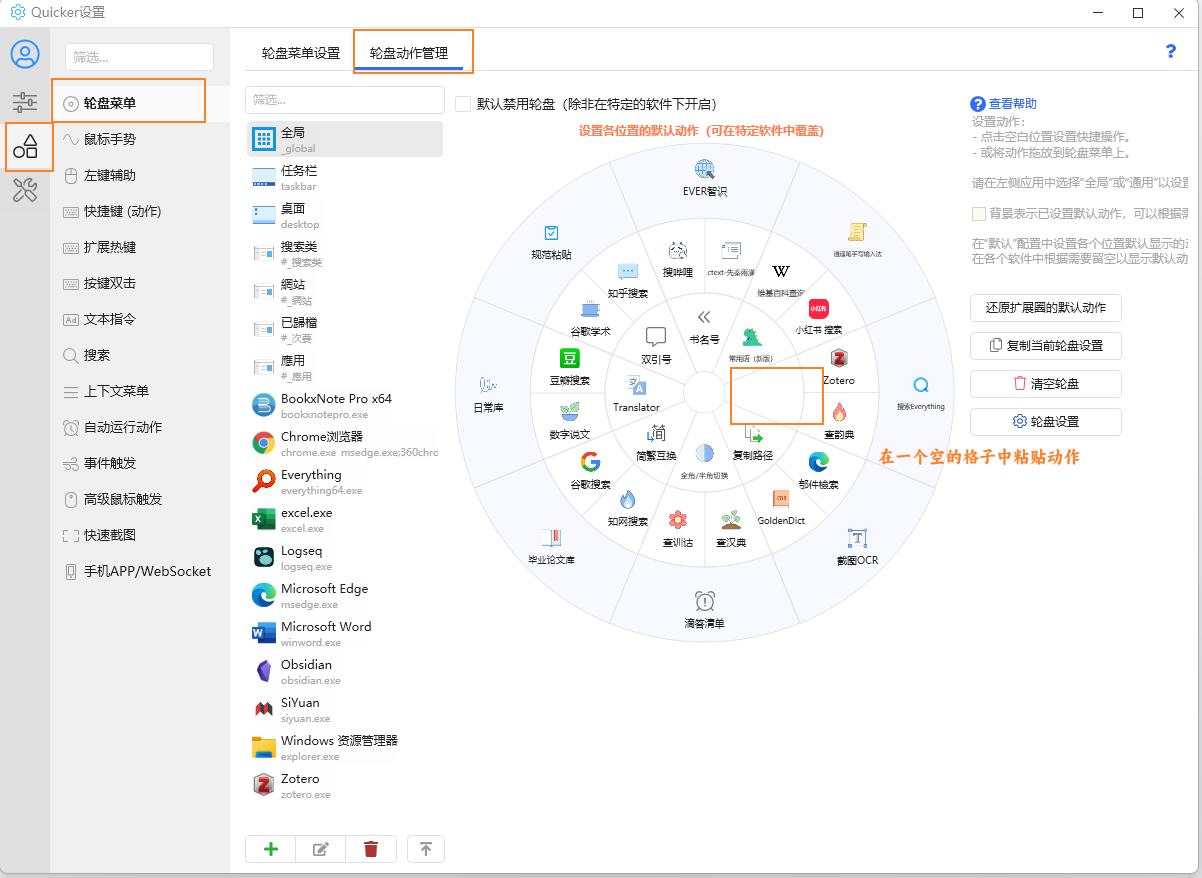Click the 还原扩展圈的默认动作 button

click(x=1046, y=307)
